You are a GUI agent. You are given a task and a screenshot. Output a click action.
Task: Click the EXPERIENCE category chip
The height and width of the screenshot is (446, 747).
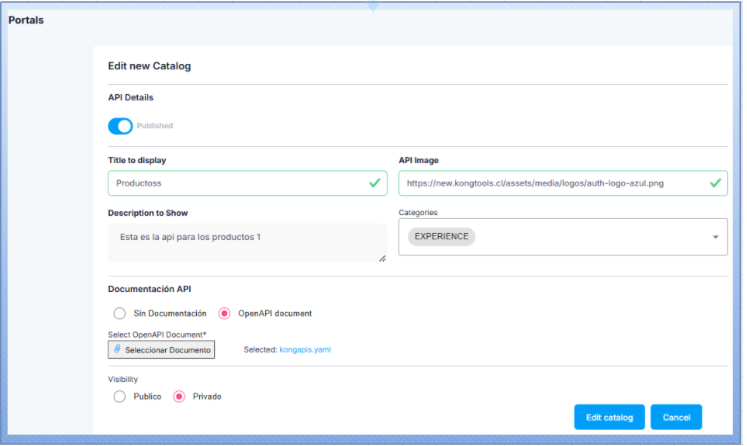click(441, 237)
